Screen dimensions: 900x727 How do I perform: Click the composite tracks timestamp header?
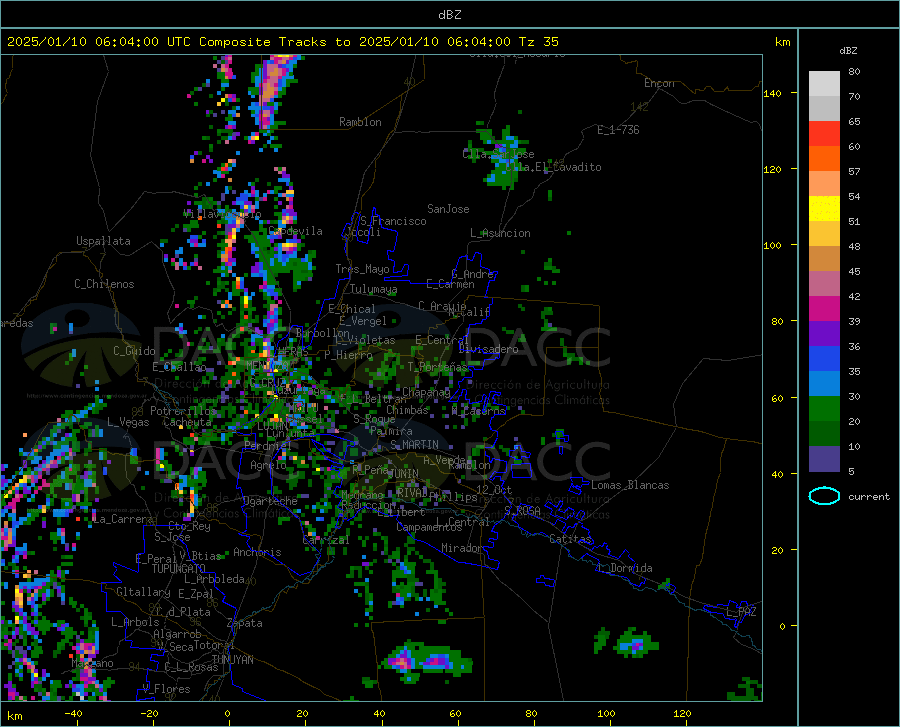point(283,42)
